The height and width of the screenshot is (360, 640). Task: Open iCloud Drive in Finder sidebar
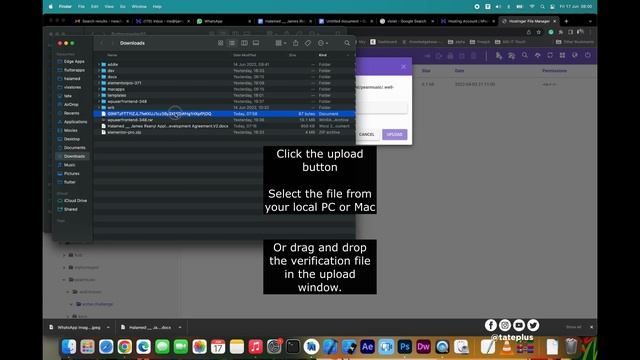pos(76,201)
